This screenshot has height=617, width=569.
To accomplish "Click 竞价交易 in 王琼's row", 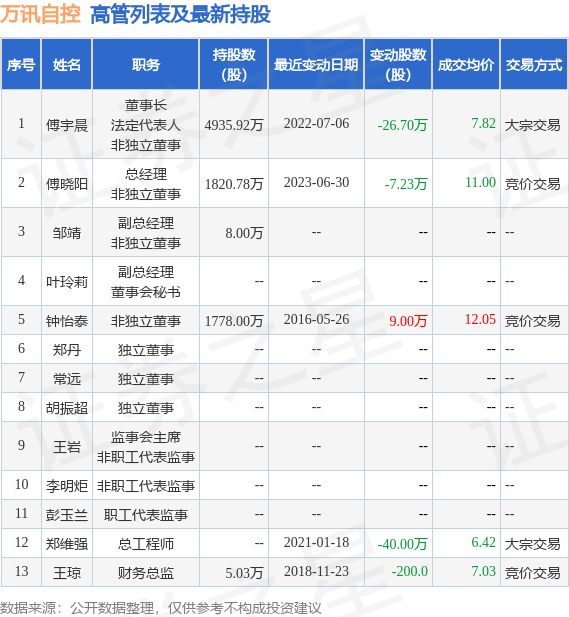I will (532, 573).
